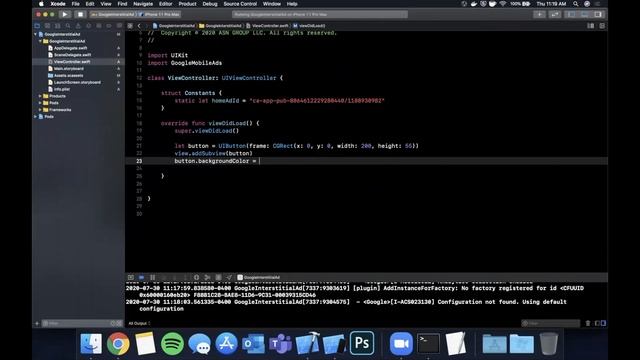Toggle the Navigator panel visibility button

[x=571, y=14]
